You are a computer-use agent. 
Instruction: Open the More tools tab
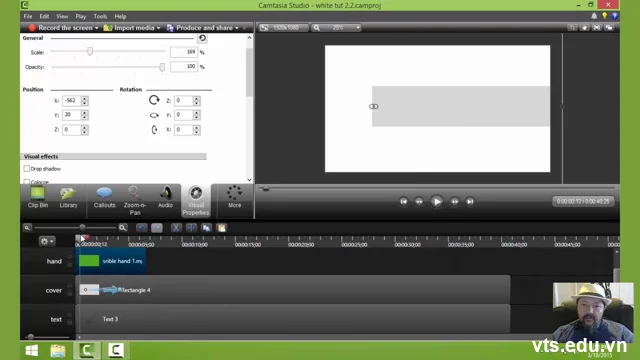(234, 197)
